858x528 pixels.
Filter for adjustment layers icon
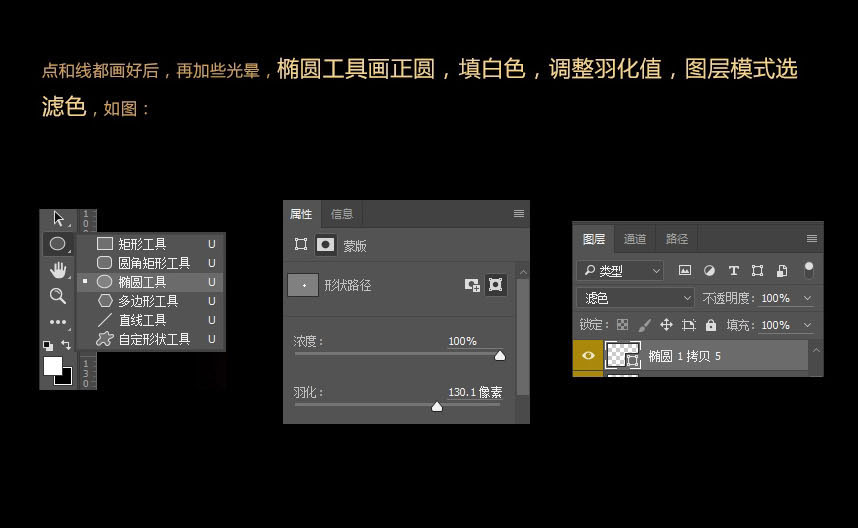click(709, 270)
